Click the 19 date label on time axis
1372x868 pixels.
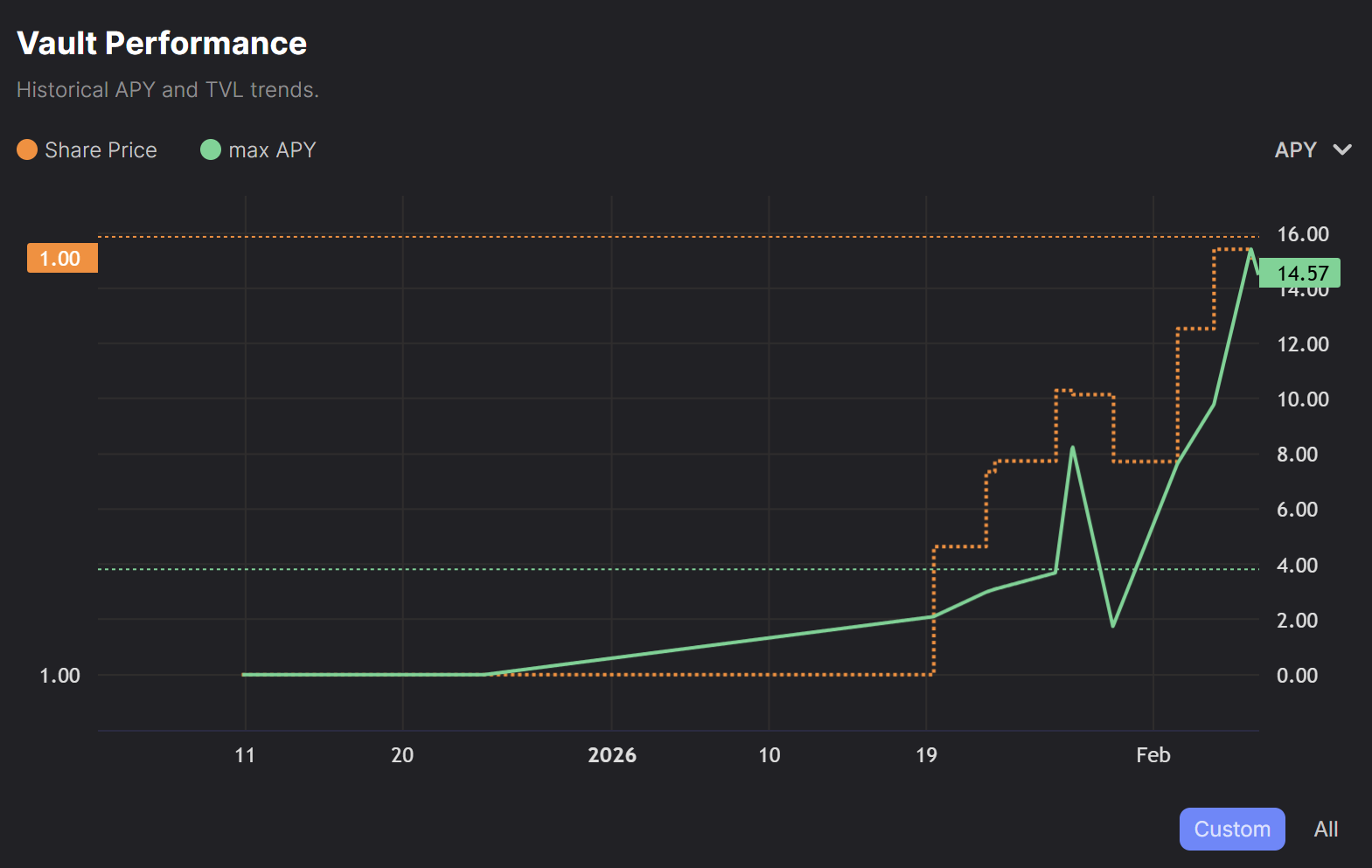point(926,755)
